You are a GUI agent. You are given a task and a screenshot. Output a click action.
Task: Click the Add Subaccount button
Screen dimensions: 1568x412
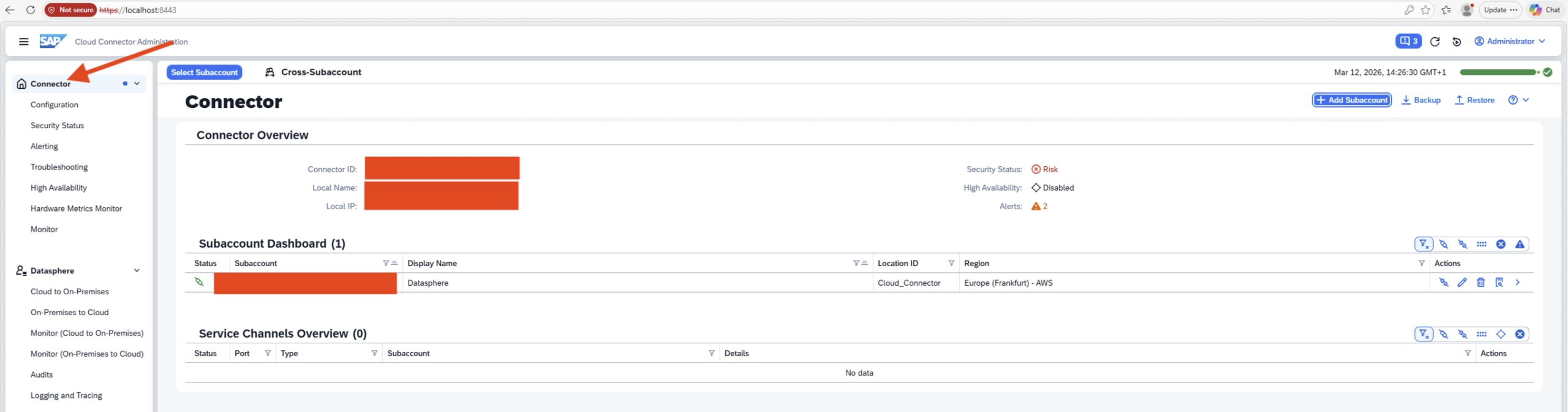pos(1351,100)
